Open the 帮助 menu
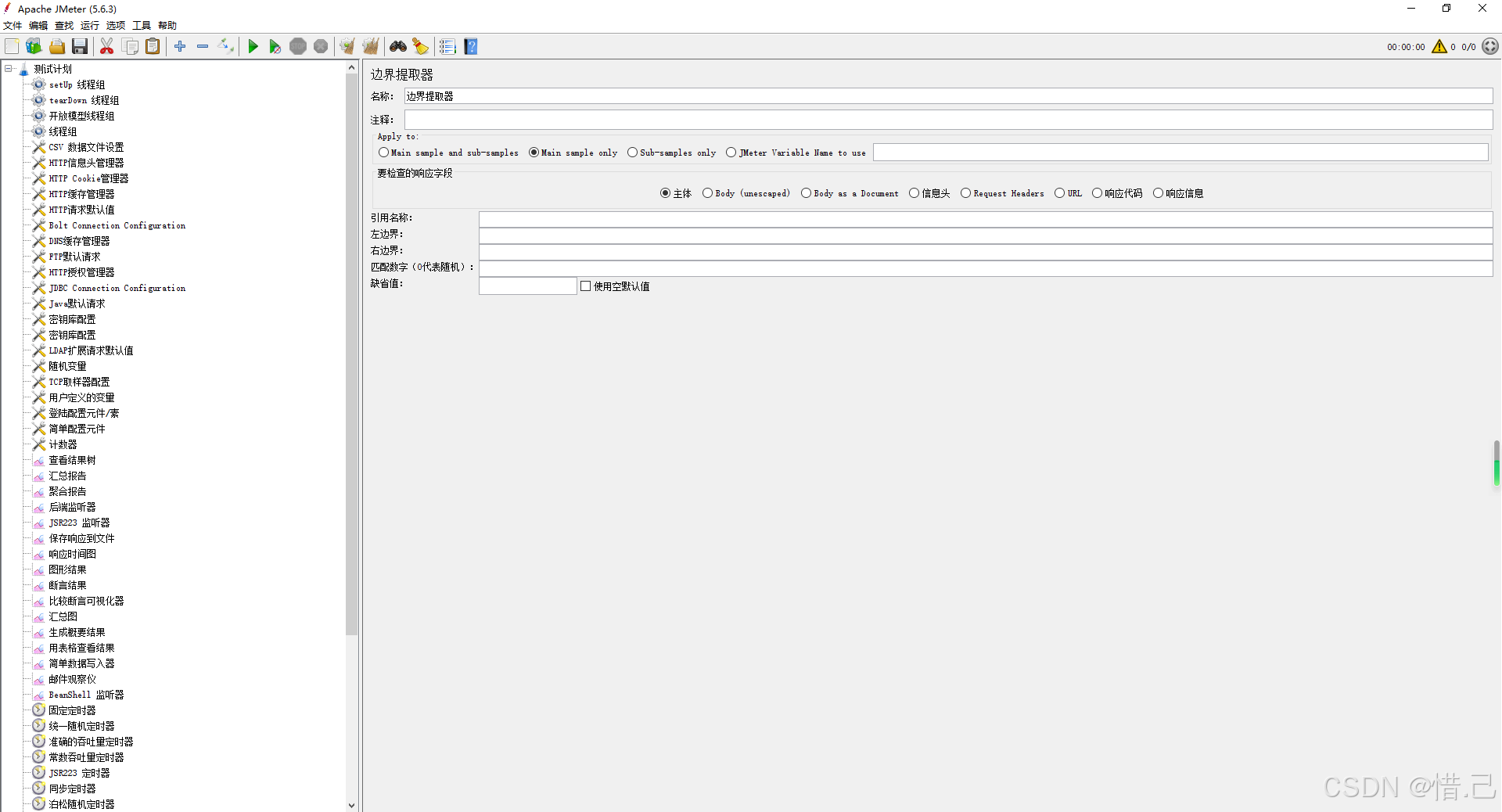The width and height of the screenshot is (1502, 812). [x=167, y=26]
